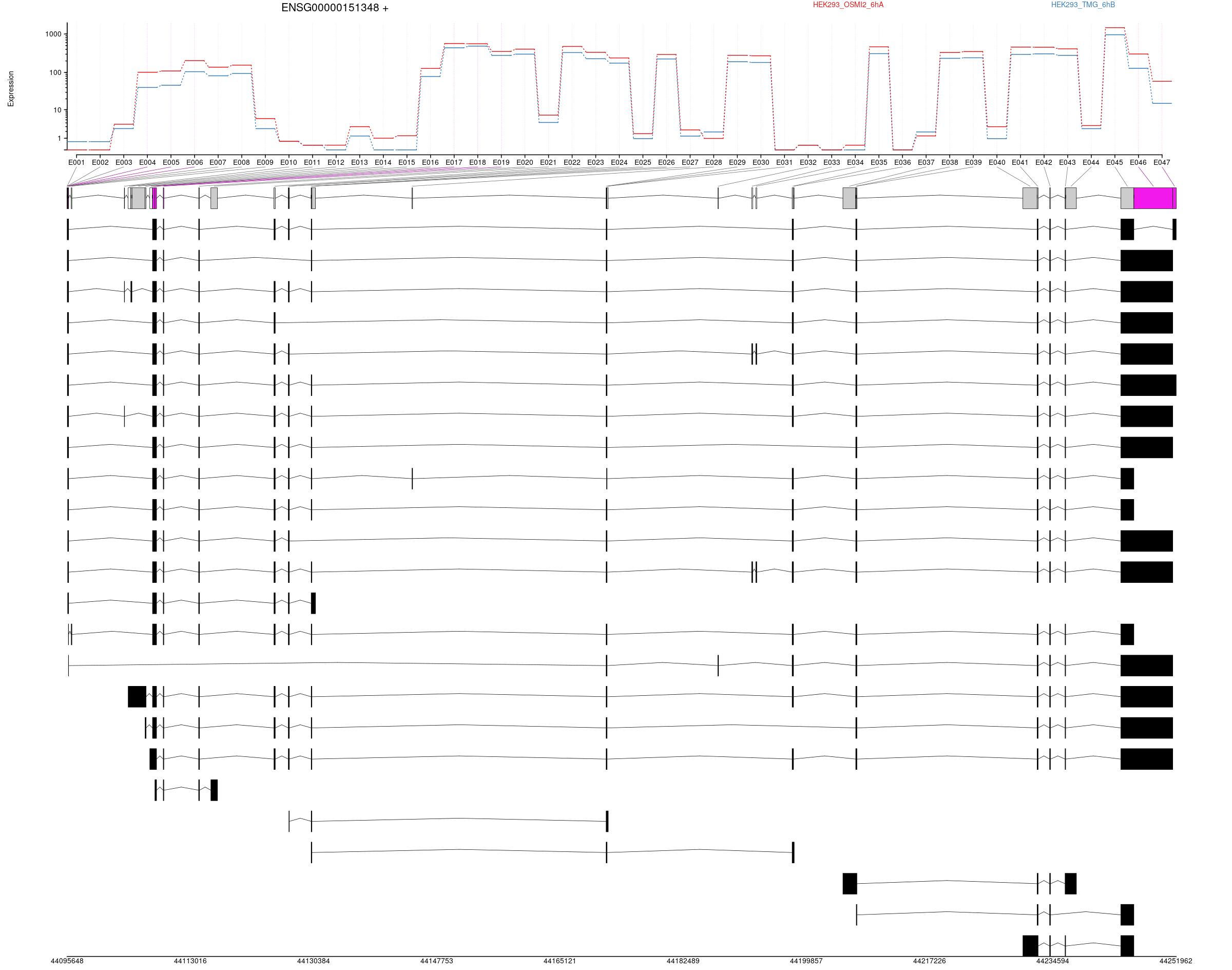Image resolution: width=1232 pixels, height=970 pixels.
Task: Click genomic coordinate 44217226
Action: [x=930, y=961]
